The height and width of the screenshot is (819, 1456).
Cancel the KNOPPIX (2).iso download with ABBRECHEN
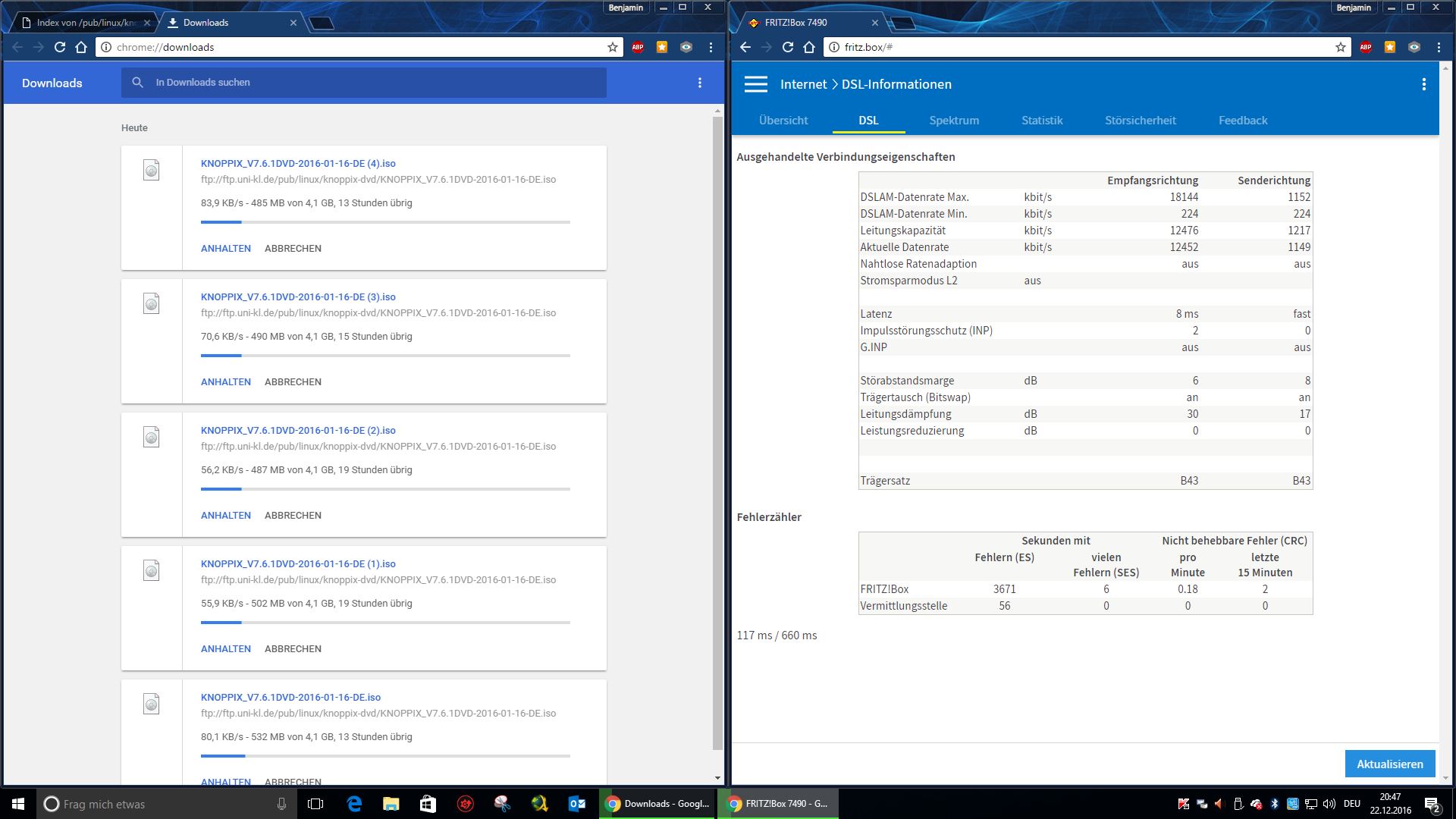point(293,516)
